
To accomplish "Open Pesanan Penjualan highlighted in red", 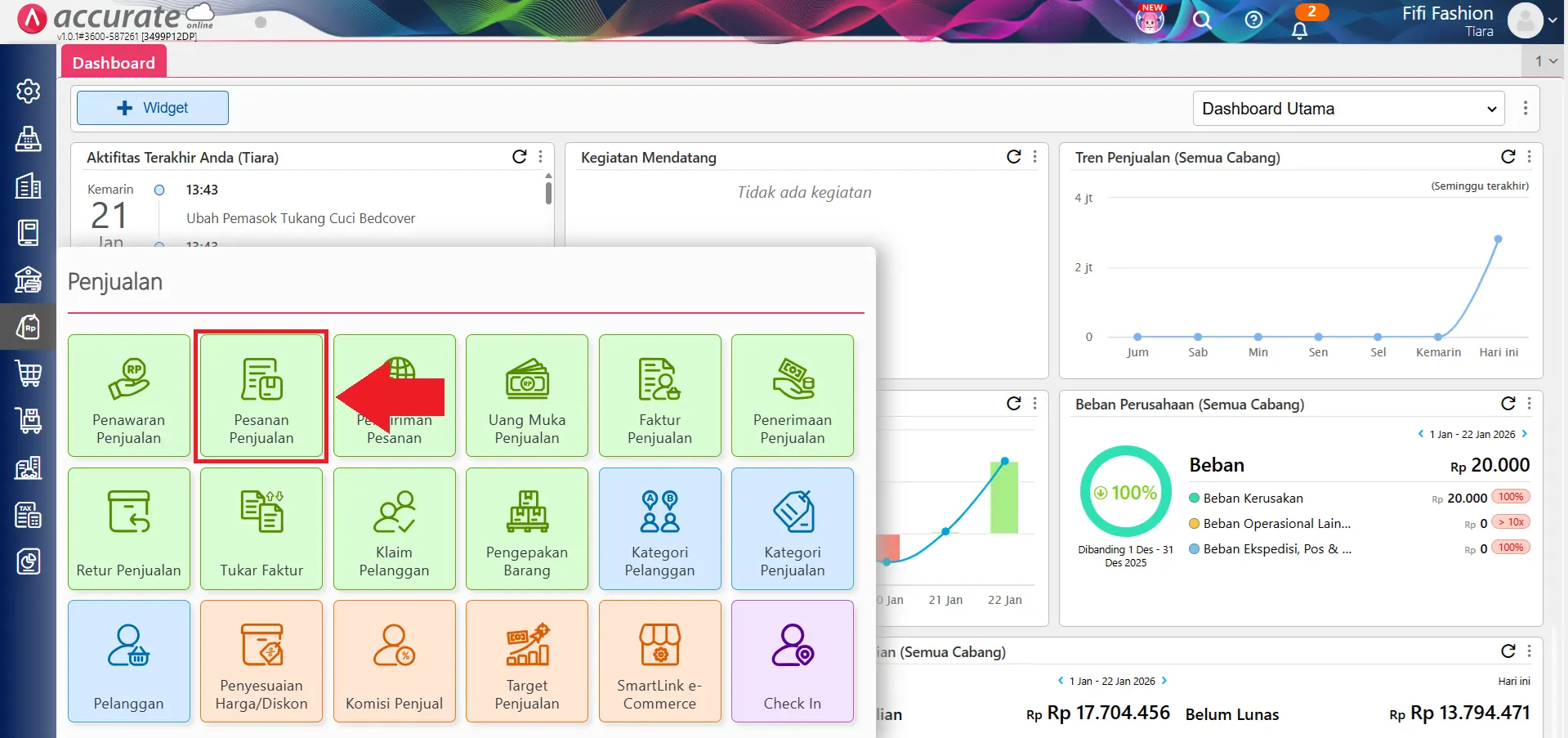I will (x=261, y=396).
